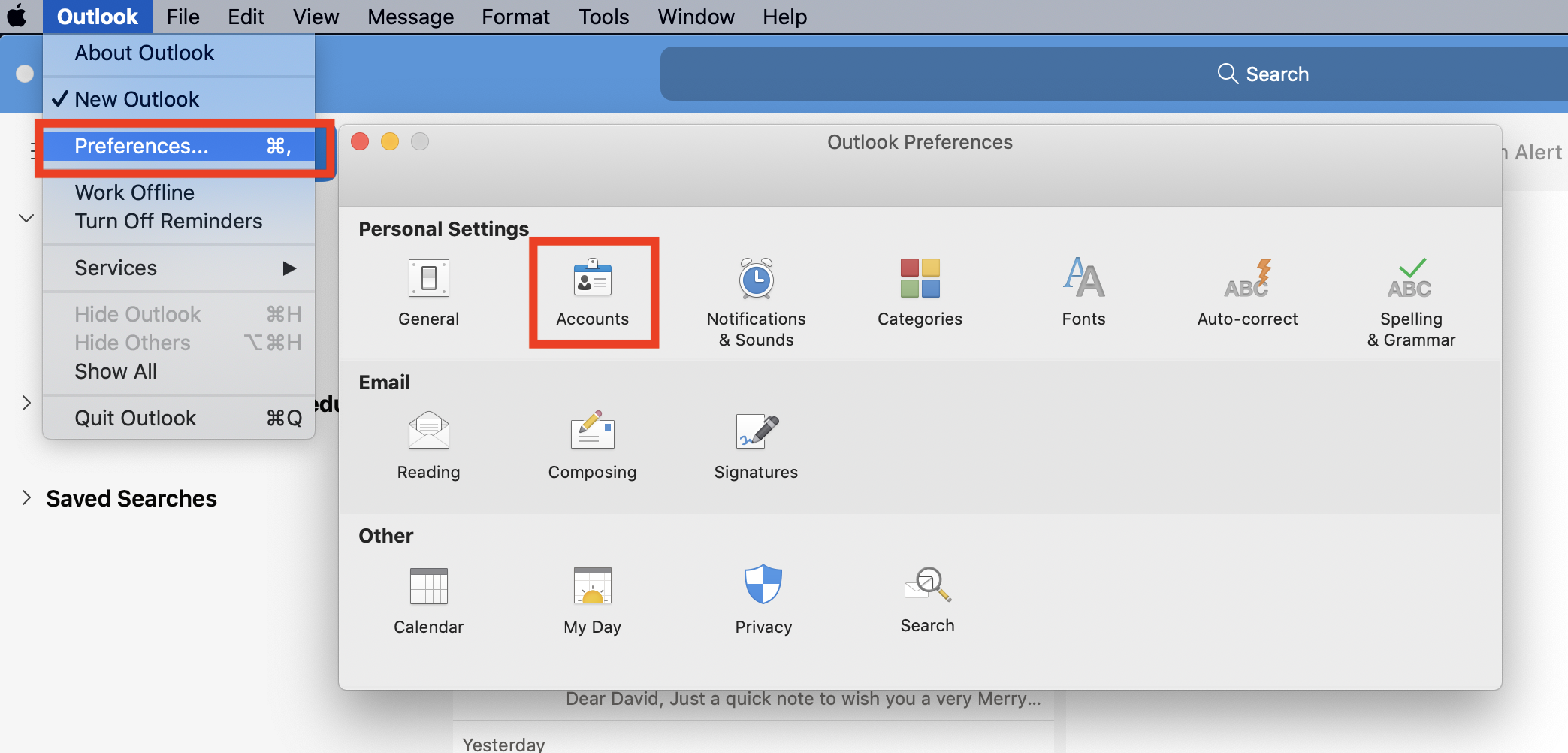Open the Reading preferences icon
This screenshot has height=753, width=1568.
click(x=428, y=443)
